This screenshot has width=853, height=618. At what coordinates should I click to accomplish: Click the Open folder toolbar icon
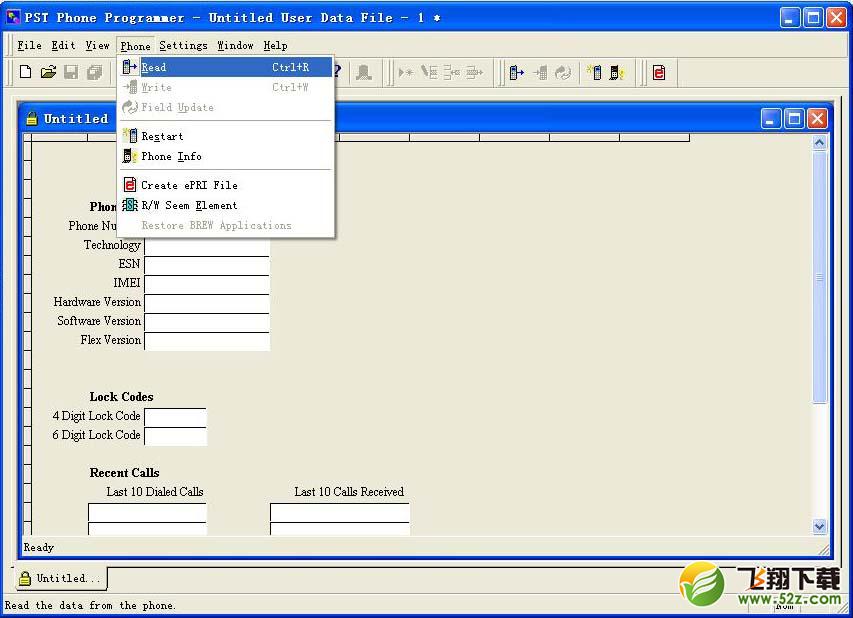(x=48, y=72)
